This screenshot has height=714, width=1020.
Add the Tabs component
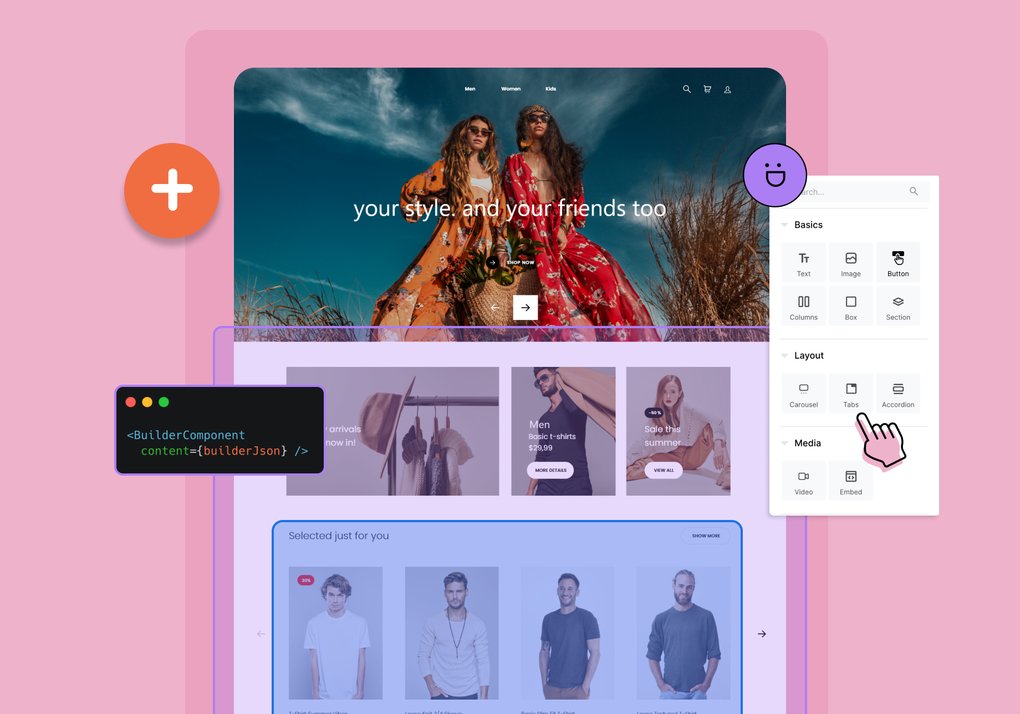pos(850,393)
